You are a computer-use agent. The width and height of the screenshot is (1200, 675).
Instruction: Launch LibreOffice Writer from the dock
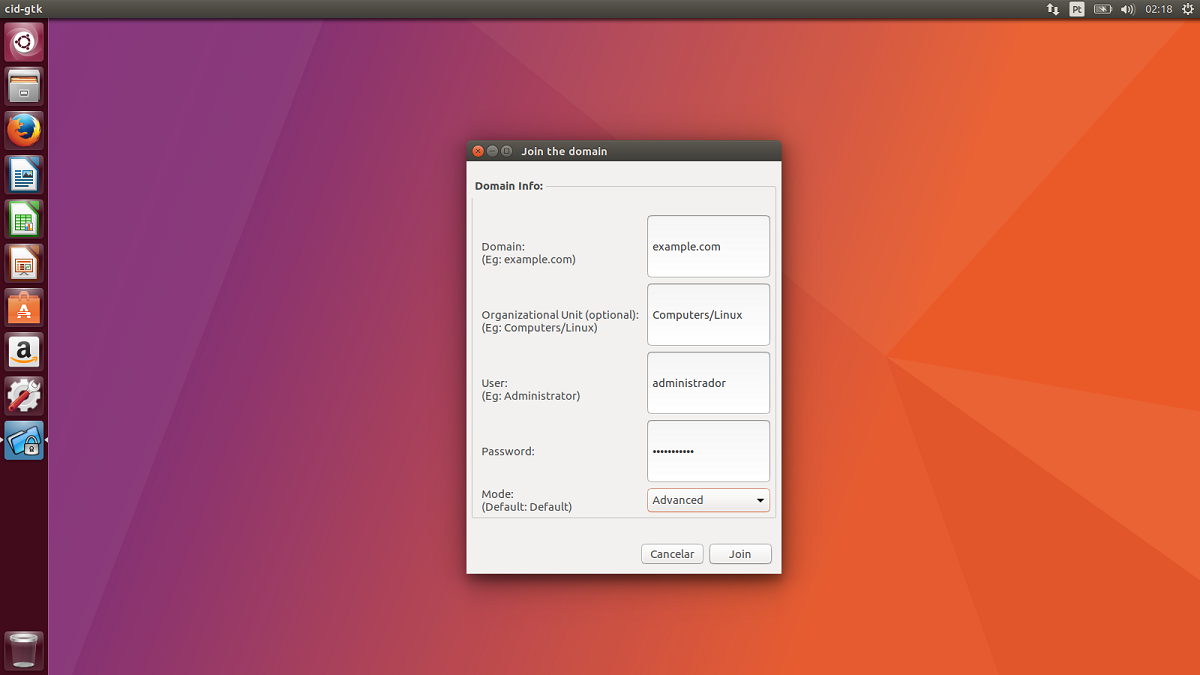point(24,175)
